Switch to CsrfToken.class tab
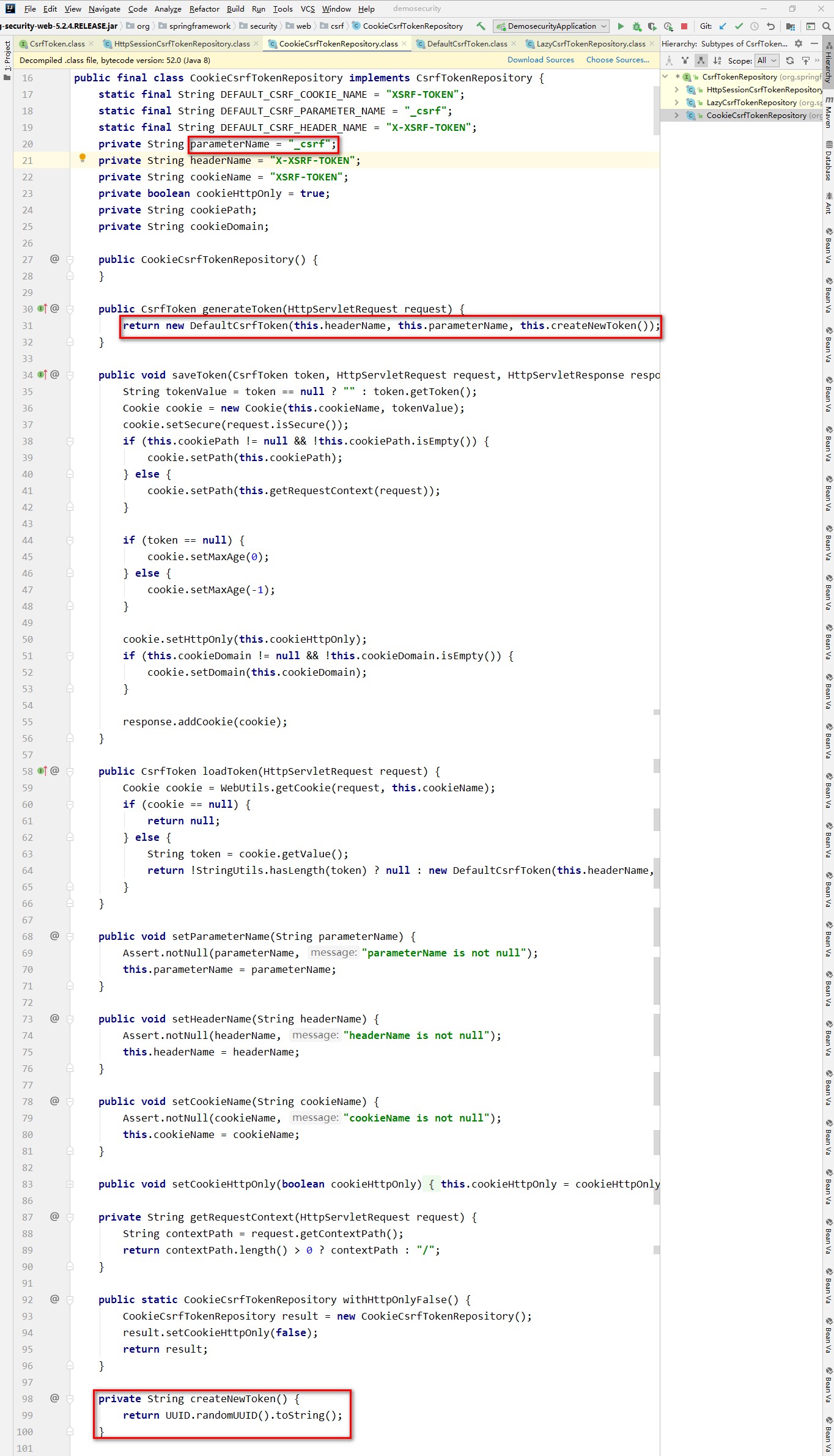834x1456 pixels. point(57,43)
